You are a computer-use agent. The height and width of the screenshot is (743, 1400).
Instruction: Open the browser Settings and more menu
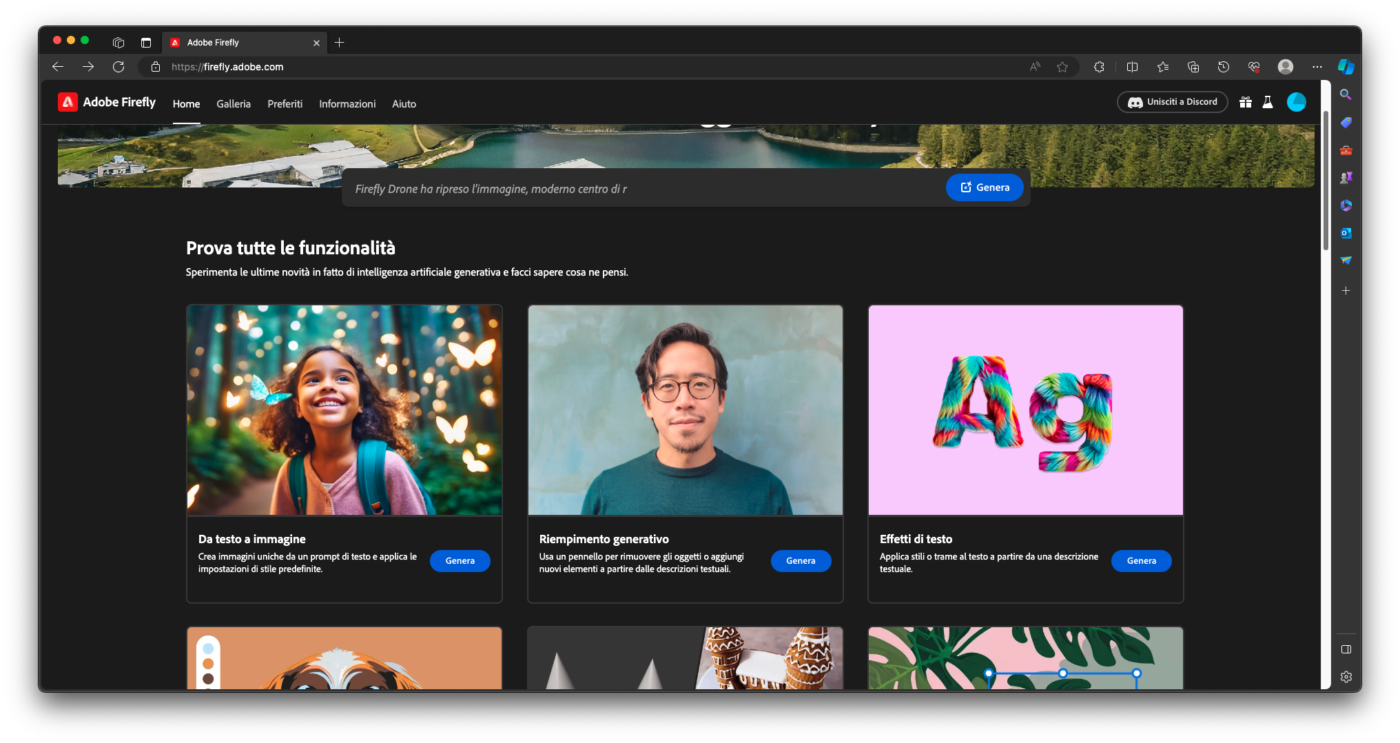[1317, 67]
